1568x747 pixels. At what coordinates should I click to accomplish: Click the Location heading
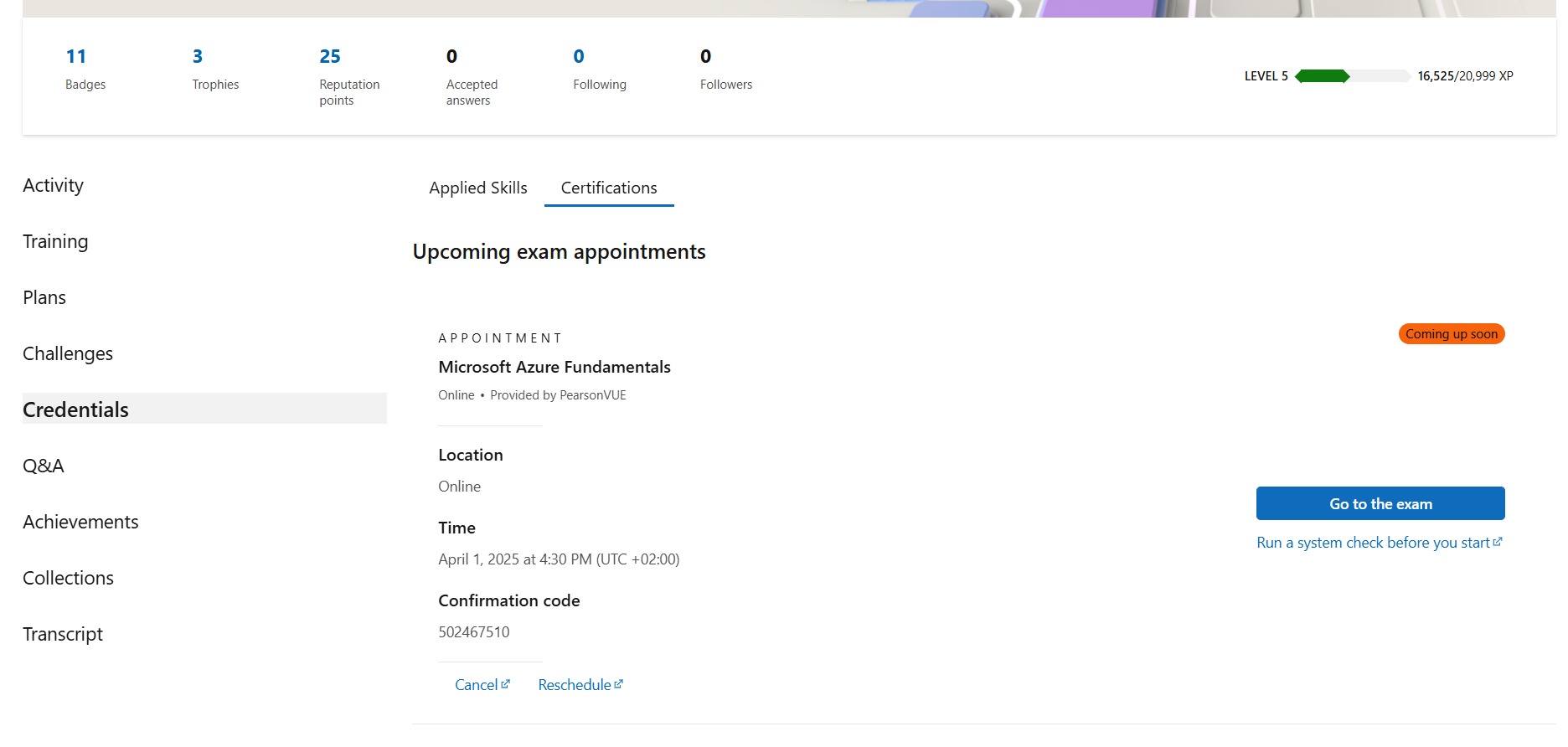(471, 455)
